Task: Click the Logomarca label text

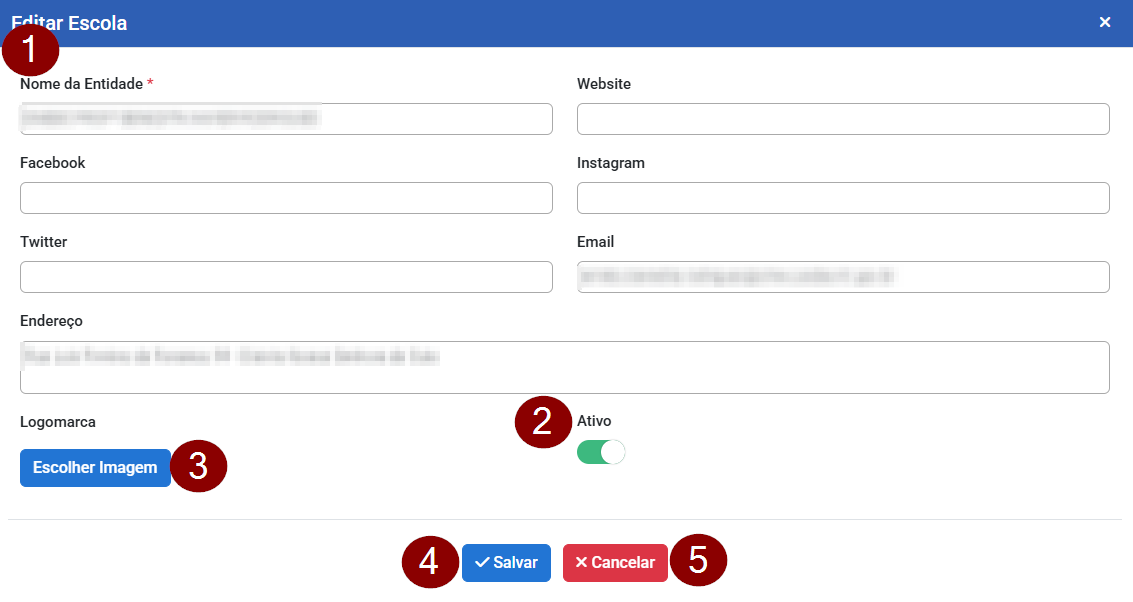Action: click(58, 422)
